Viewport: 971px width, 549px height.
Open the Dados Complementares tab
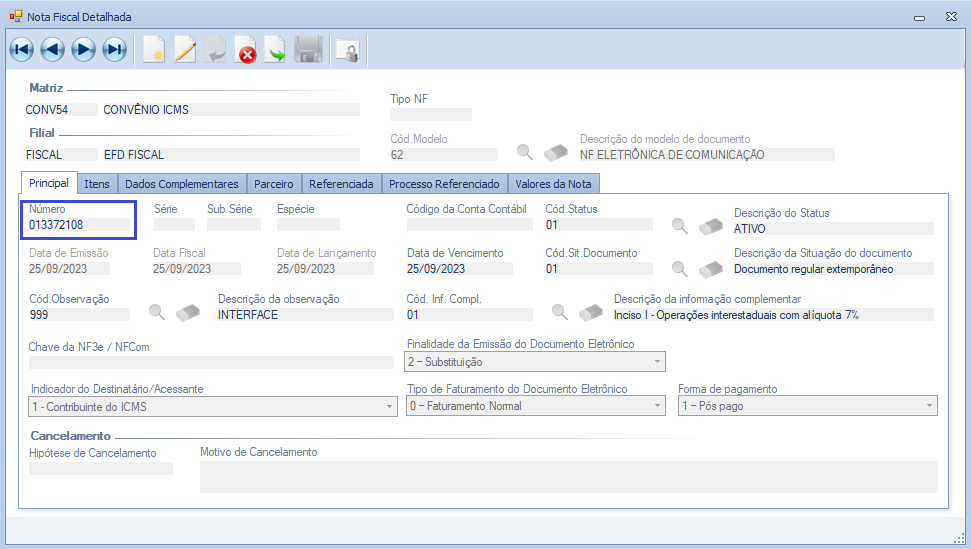[182, 184]
